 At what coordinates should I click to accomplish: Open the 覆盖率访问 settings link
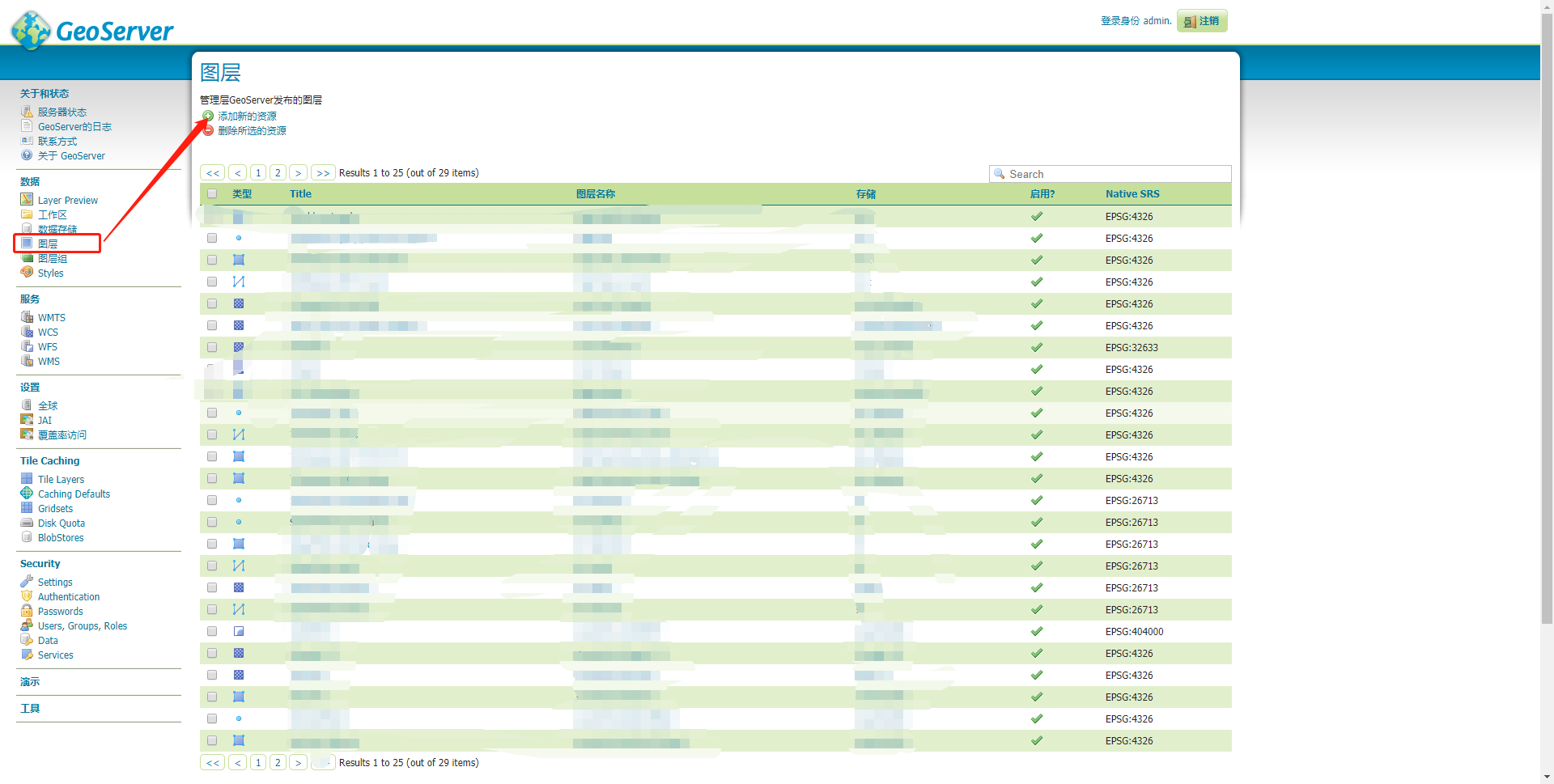[62, 434]
